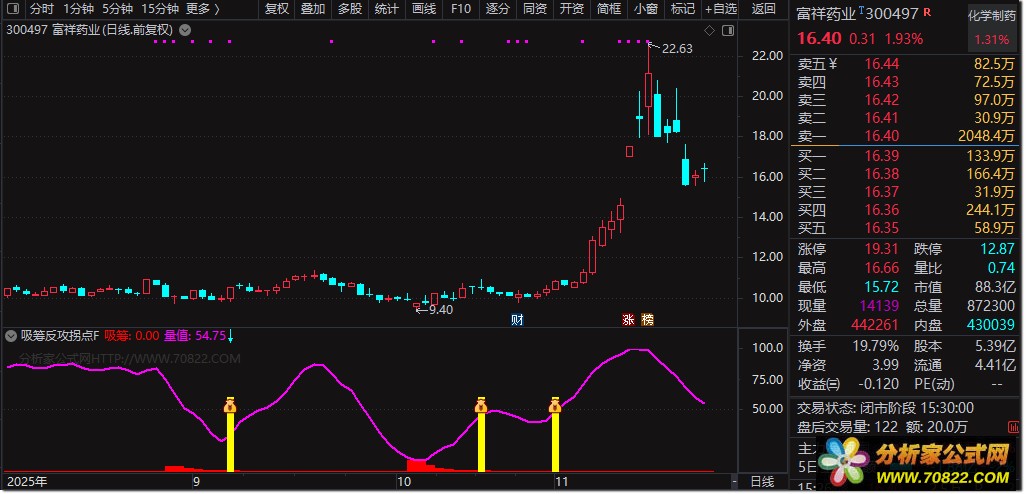Image resolution: width=1026 pixels, height=494 pixels.
Task: Click the 22.63 high price label
Action: pos(677,48)
